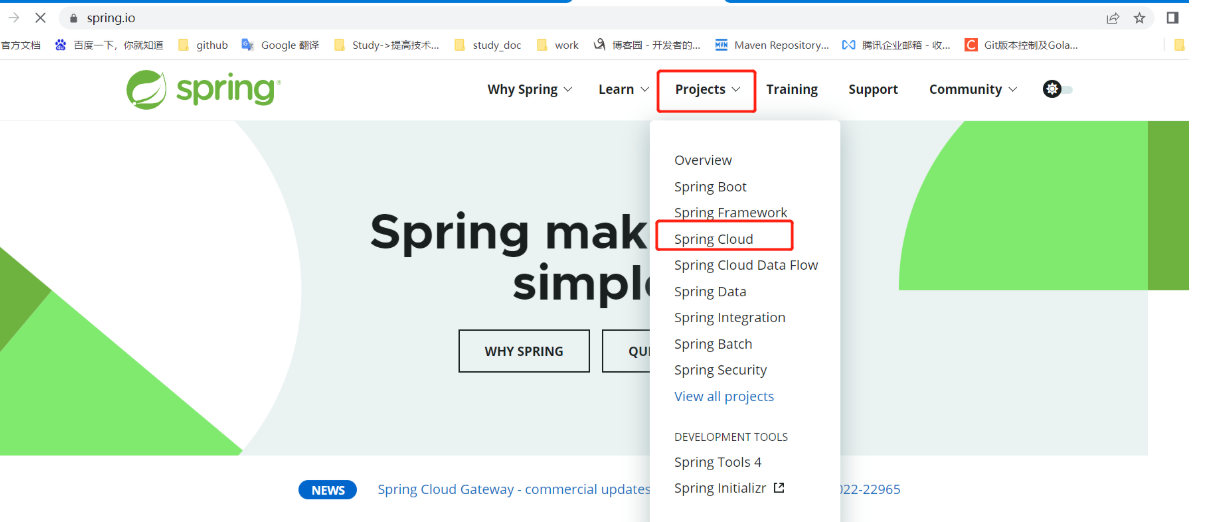Click the WHY SPRING button
This screenshot has height=522, width=1208.
click(524, 351)
